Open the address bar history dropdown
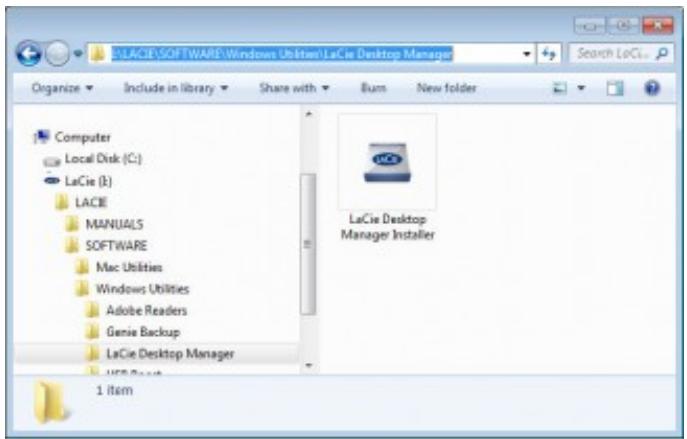The image size is (687, 439). (527, 54)
